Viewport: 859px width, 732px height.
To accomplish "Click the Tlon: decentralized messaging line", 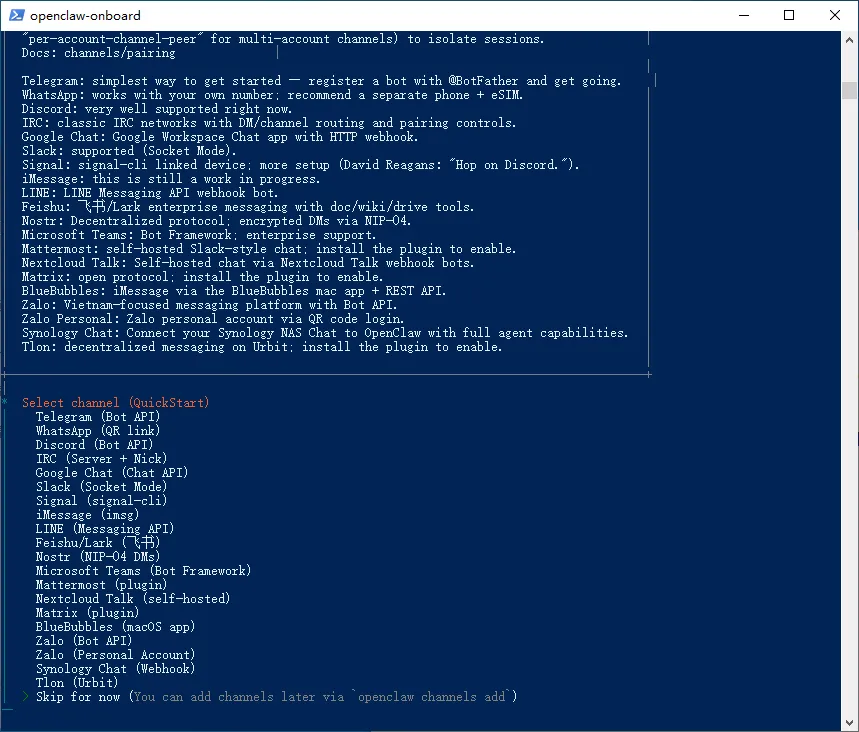I will tap(262, 347).
